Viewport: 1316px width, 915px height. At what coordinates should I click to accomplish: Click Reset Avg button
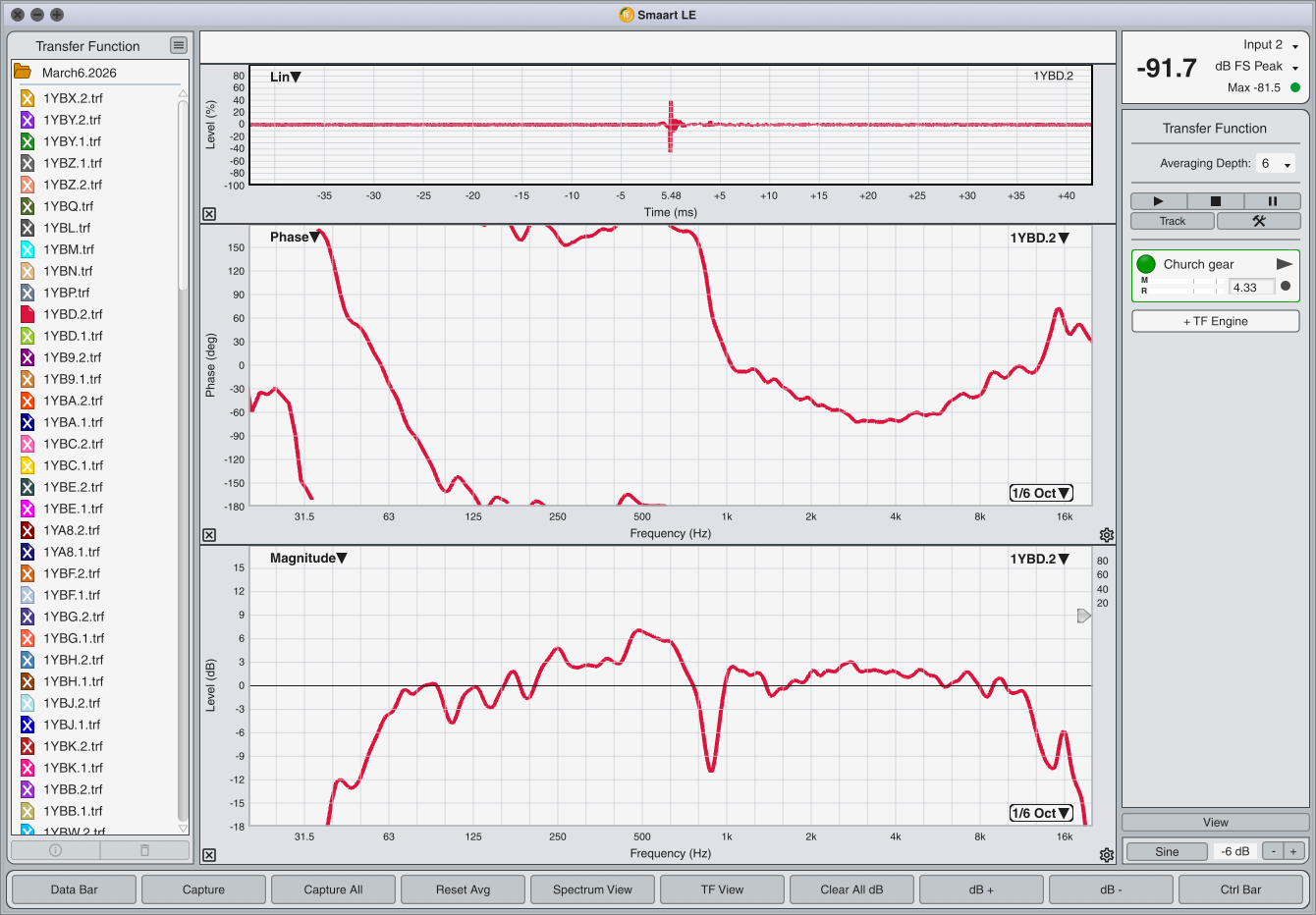pyautogui.click(x=463, y=889)
